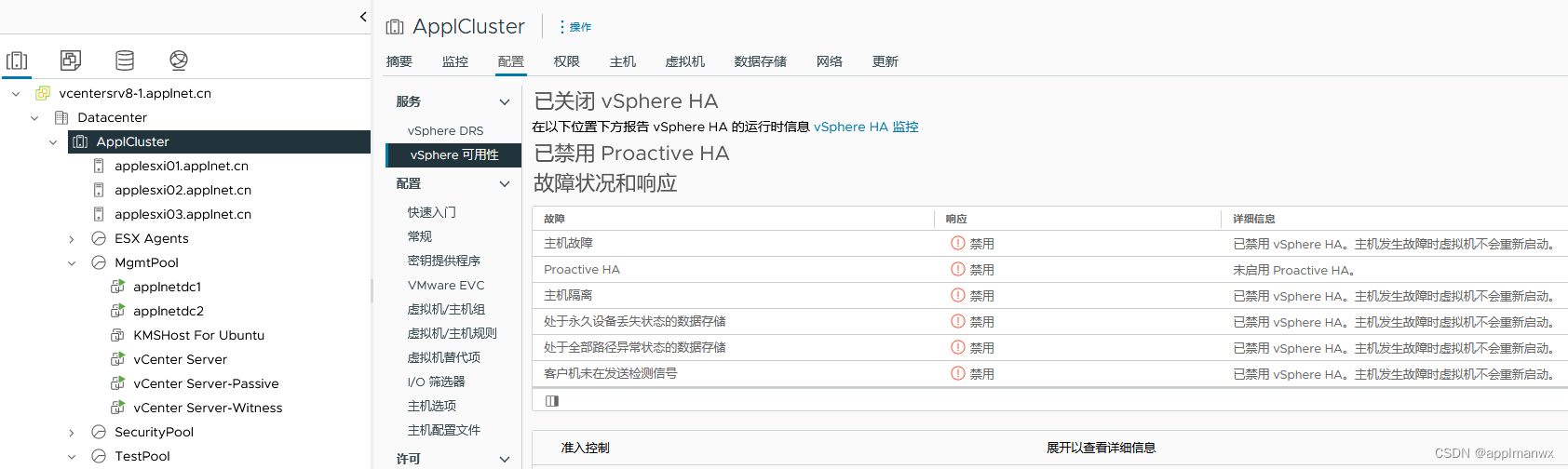
Task: Collapse the MgmtPool resource pool
Action: coord(72,263)
